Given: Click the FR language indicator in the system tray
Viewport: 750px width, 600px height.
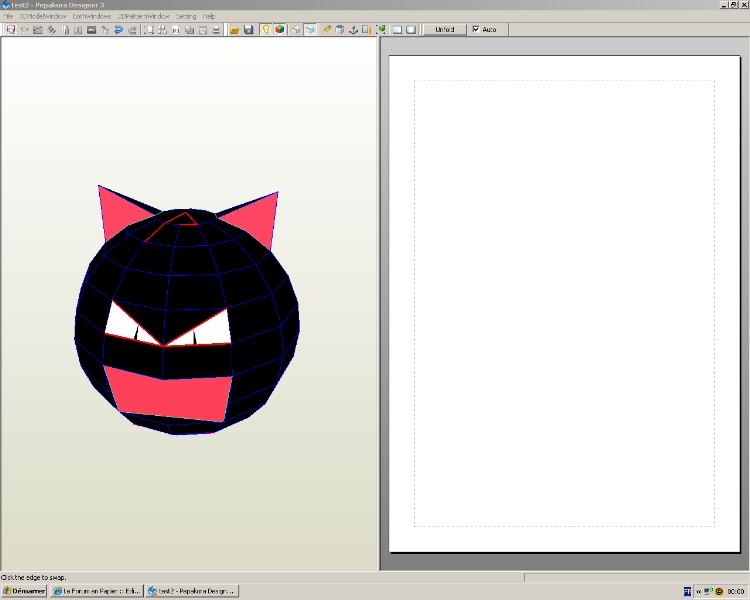Looking at the screenshot, I should pos(687,591).
